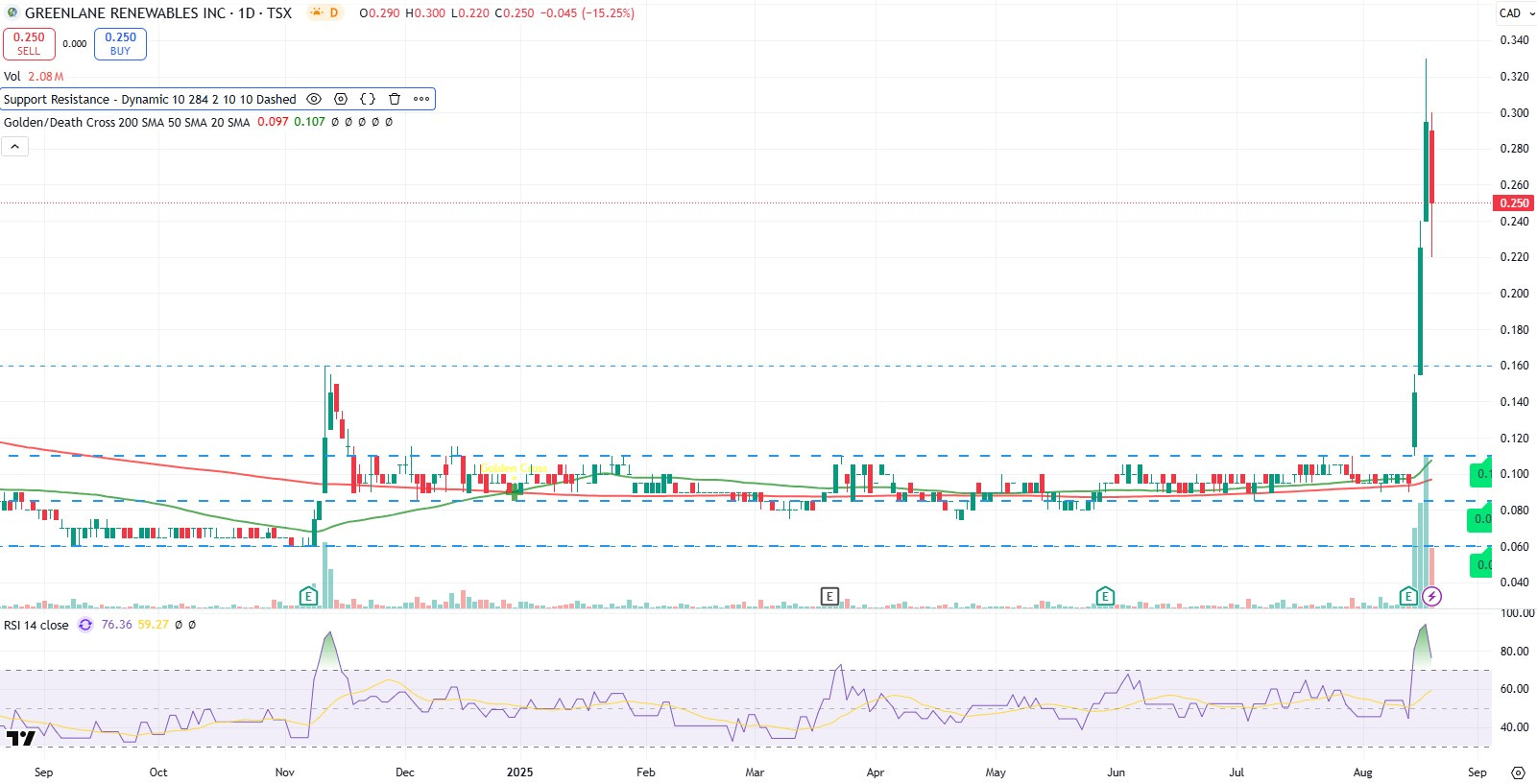Click the red 0.250 current price label
Screen dimensions: 1537x784
1514,203
